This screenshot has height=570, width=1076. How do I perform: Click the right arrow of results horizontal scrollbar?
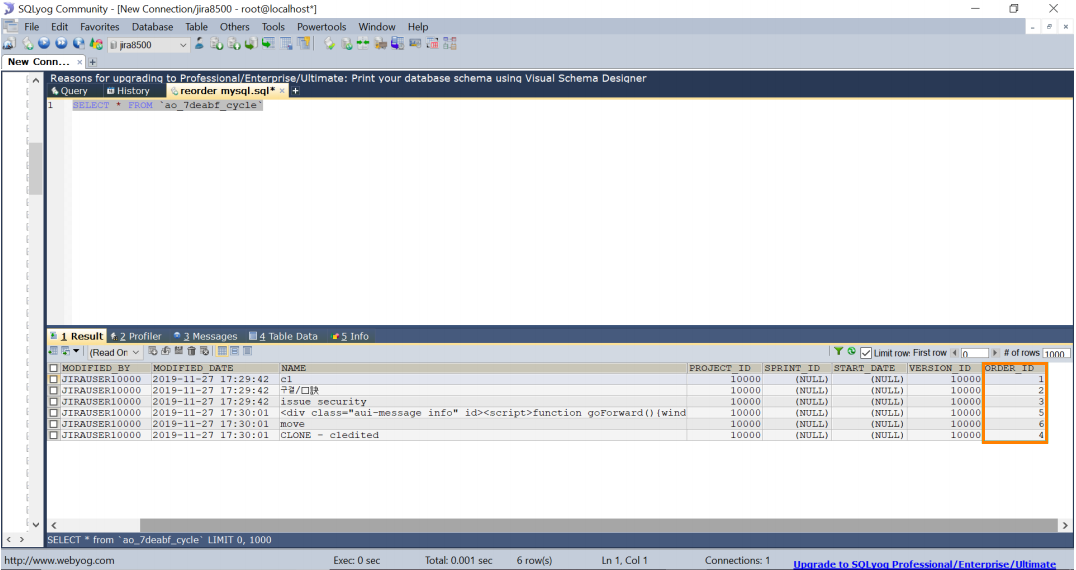1065,525
